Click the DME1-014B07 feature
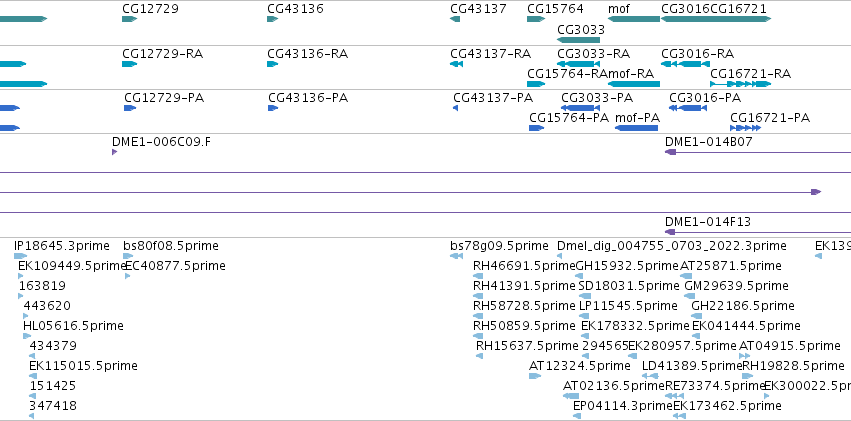851x421 pixels. [x=758, y=152]
